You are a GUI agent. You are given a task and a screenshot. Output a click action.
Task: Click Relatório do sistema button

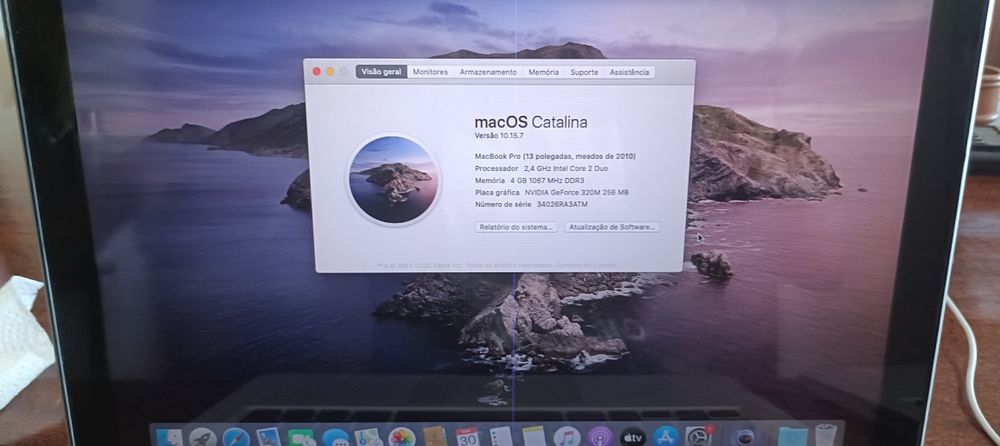(516, 227)
